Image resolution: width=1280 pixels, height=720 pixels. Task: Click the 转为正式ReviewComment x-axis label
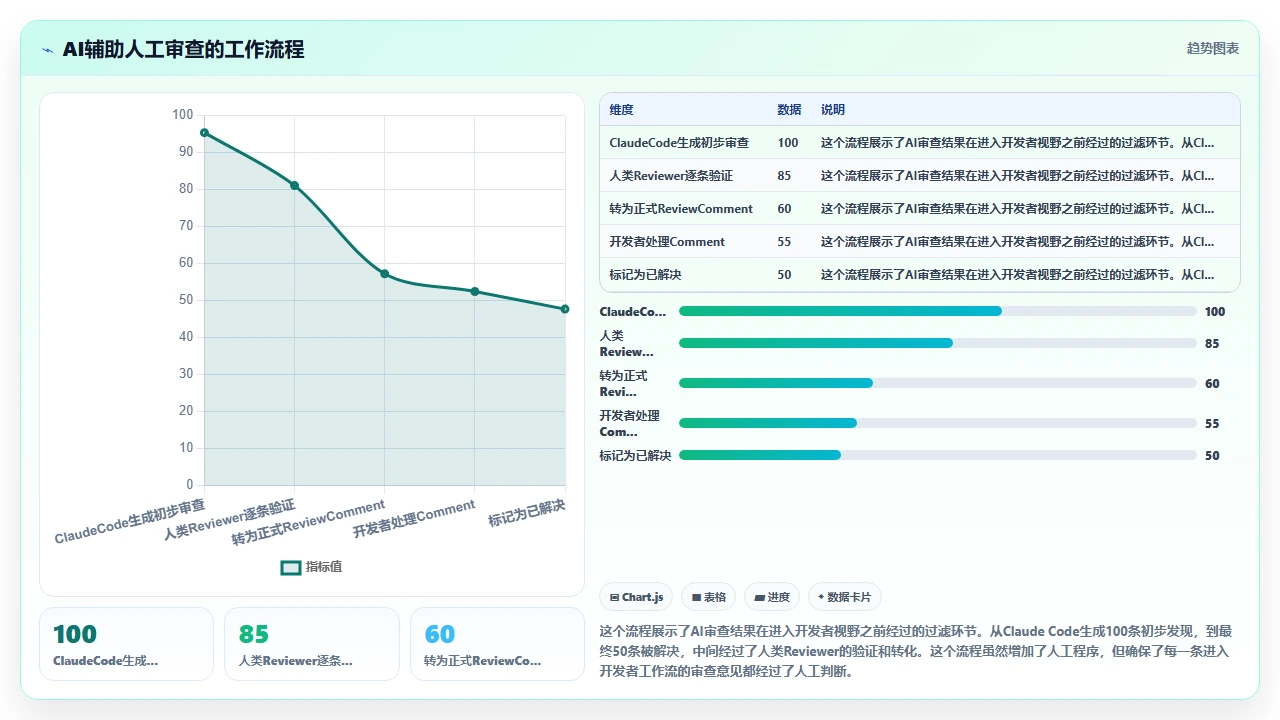coord(309,522)
